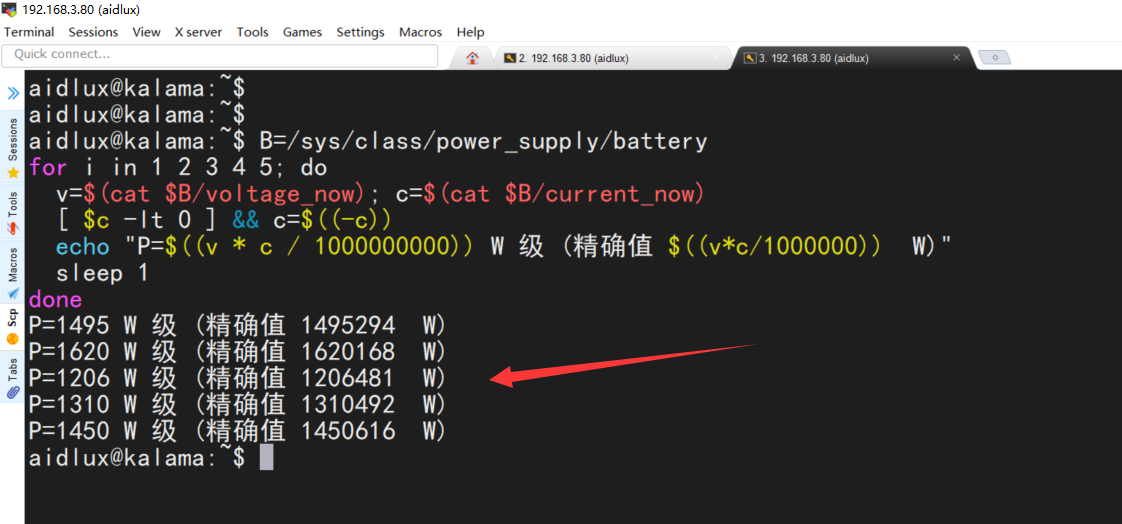Close tab 2. 192.168.3.80 (aidlux)
The width and height of the screenshot is (1122, 524).
pyautogui.click(x=717, y=59)
